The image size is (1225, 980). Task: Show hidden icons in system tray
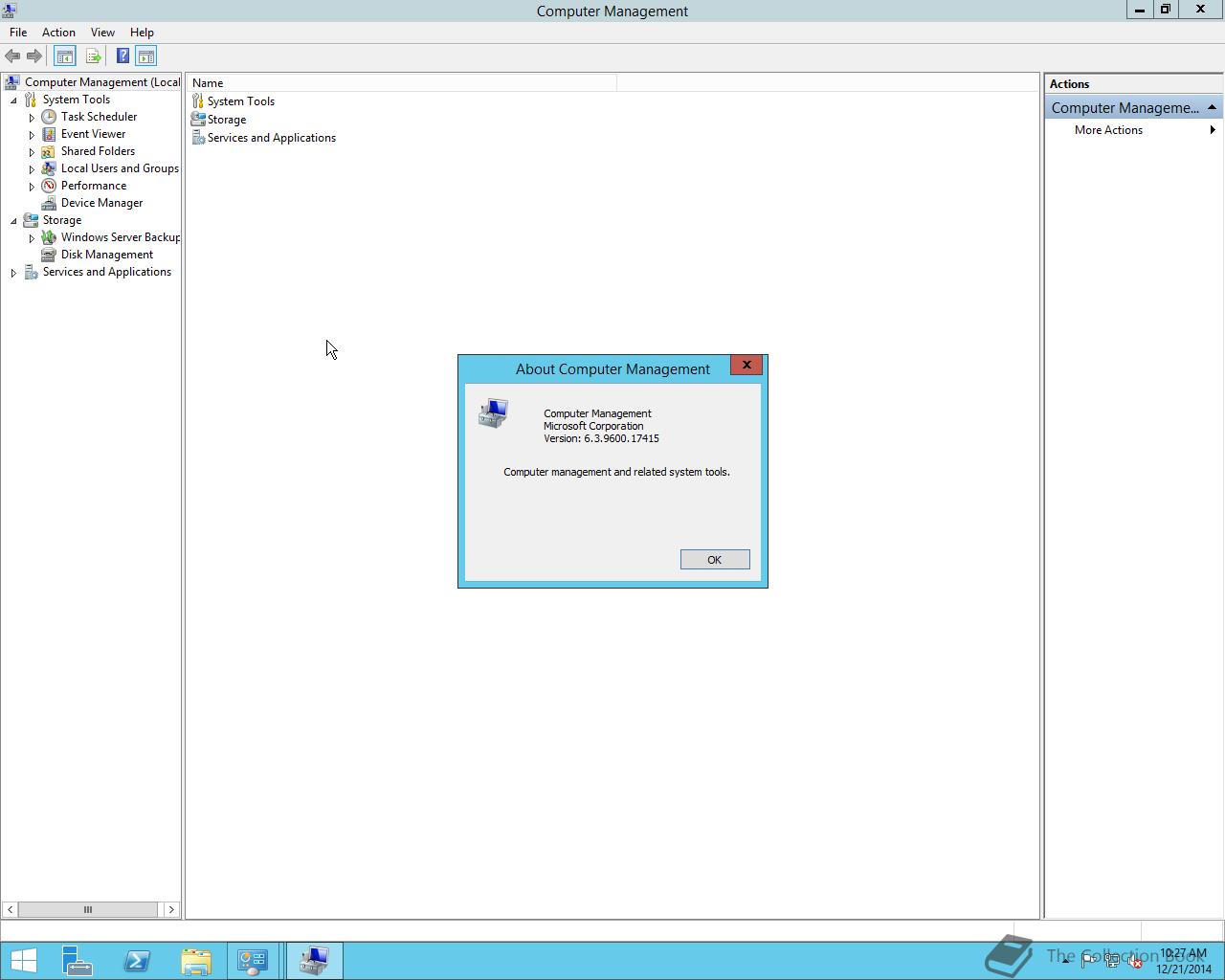(x=1065, y=960)
